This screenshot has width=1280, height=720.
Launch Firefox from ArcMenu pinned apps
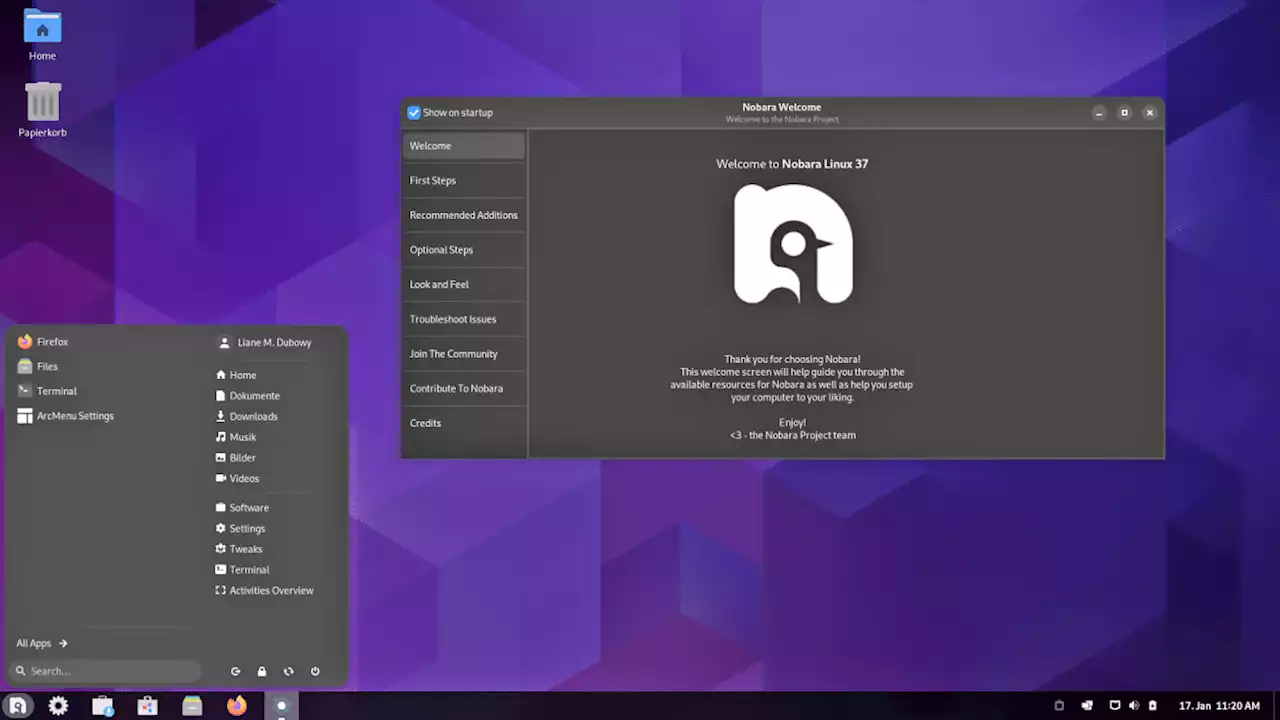[43, 342]
